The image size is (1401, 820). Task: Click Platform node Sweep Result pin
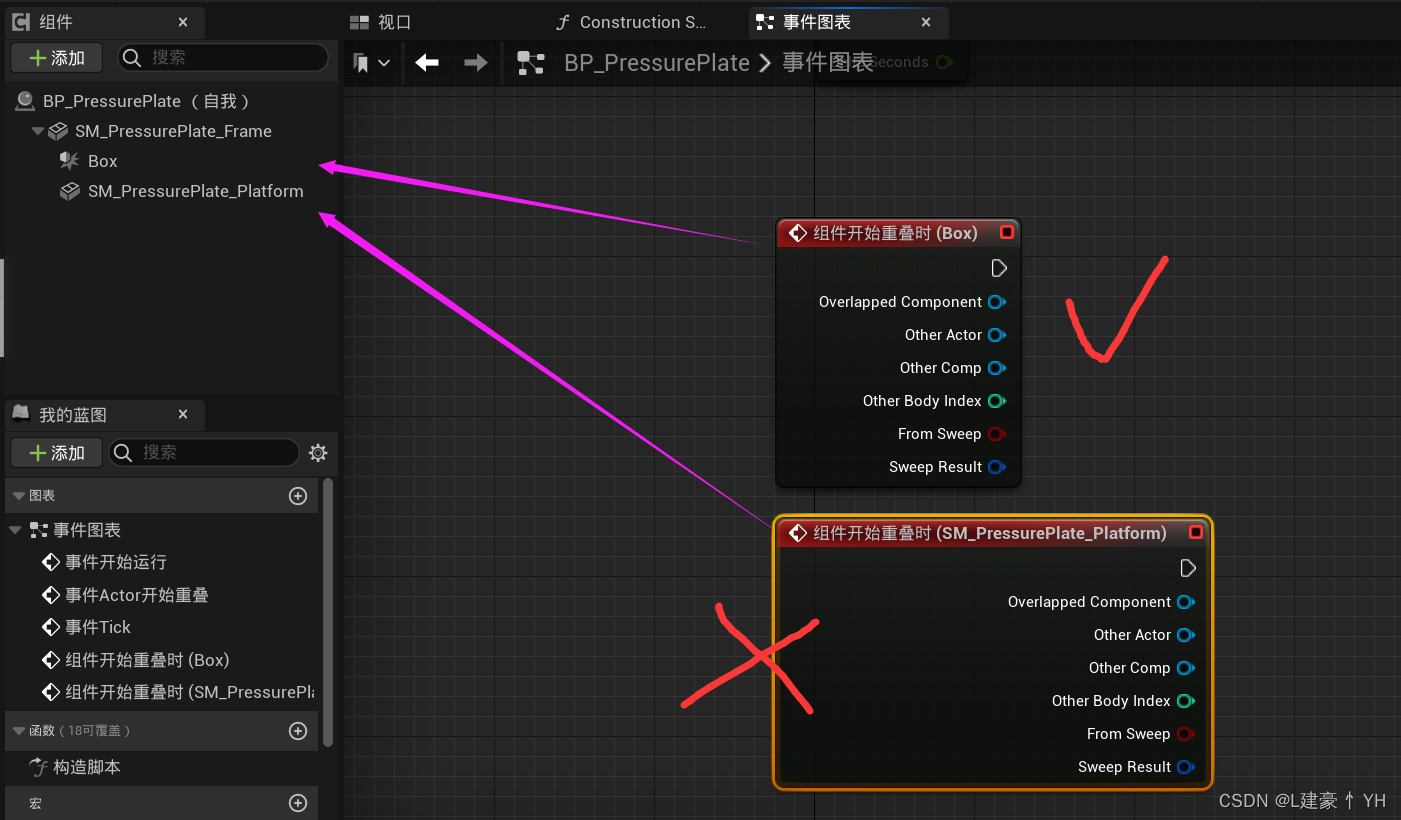coord(1186,767)
